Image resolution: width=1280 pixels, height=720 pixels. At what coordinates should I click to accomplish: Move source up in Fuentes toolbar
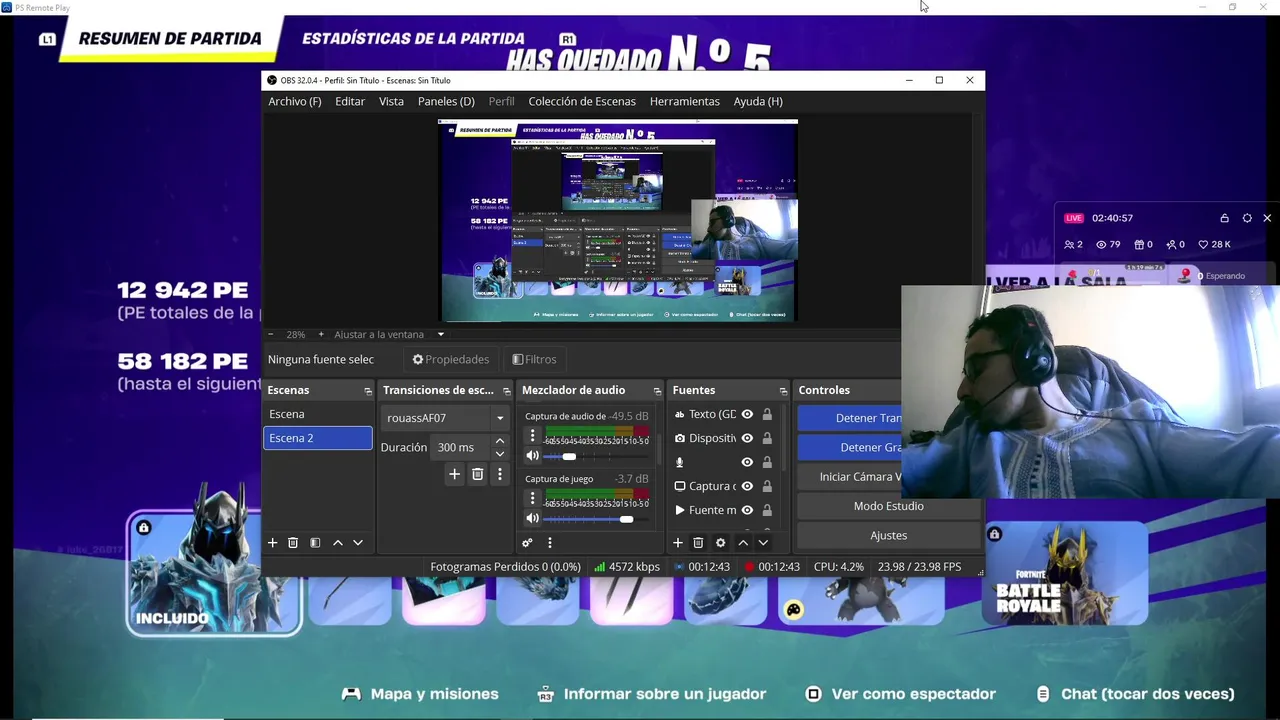click(743, 542)
